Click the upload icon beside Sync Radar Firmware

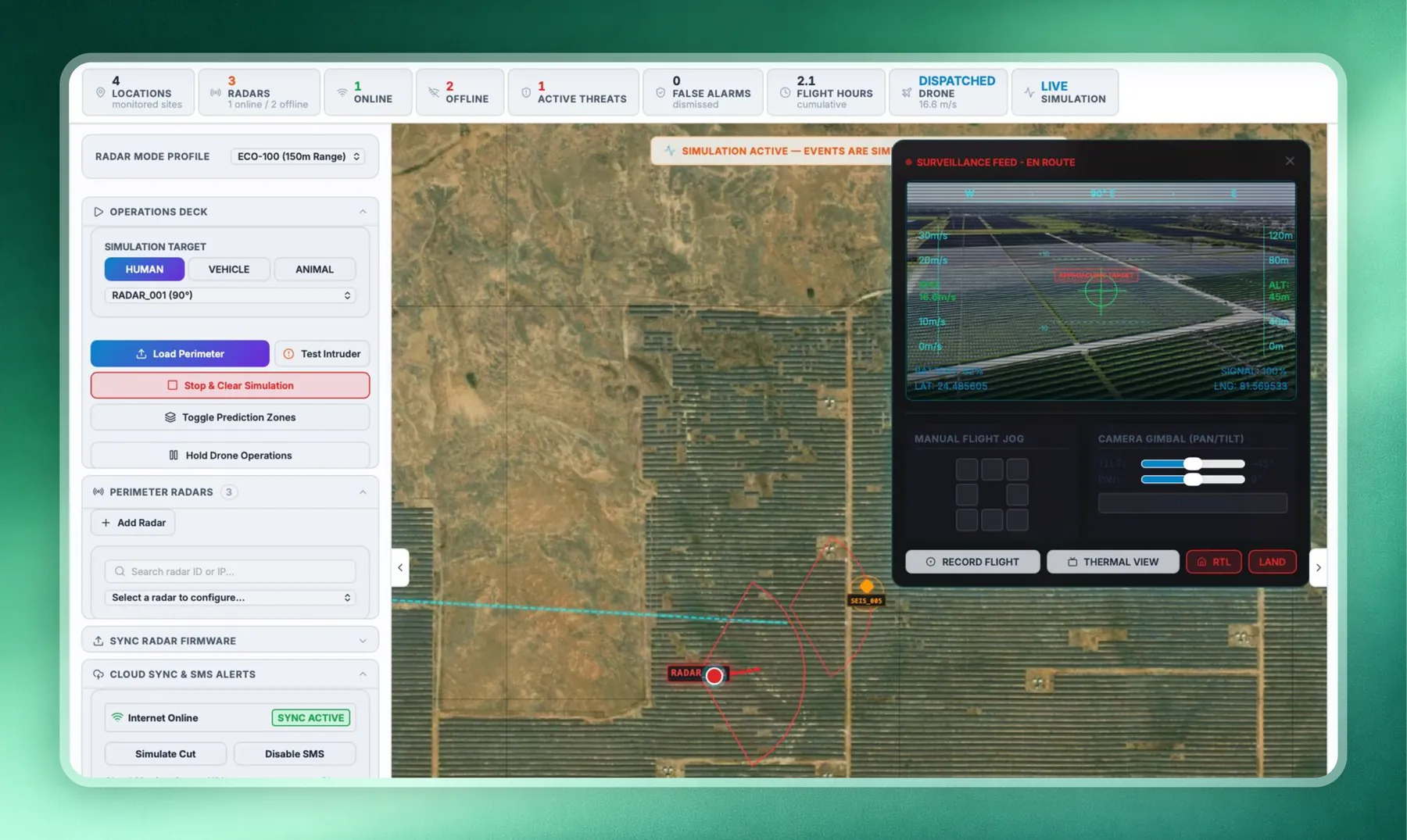pyautogui.click(x=98, y=641)
